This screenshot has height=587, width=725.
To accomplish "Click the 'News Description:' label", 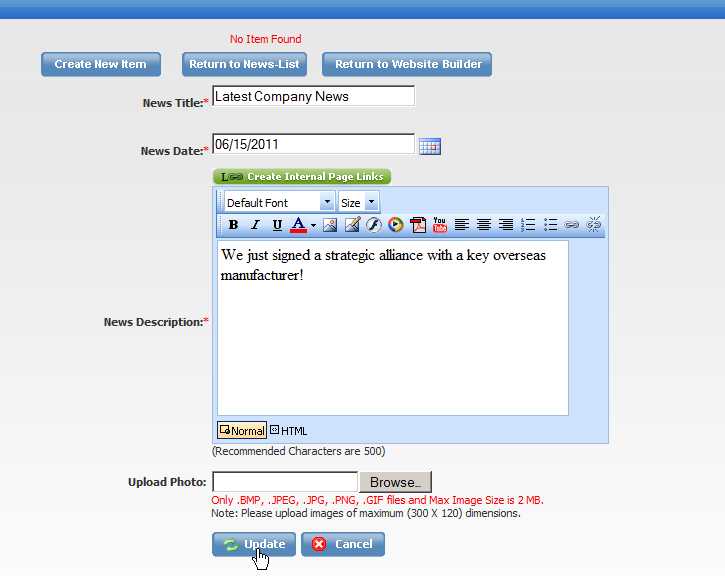I will [x=156, y=322].
